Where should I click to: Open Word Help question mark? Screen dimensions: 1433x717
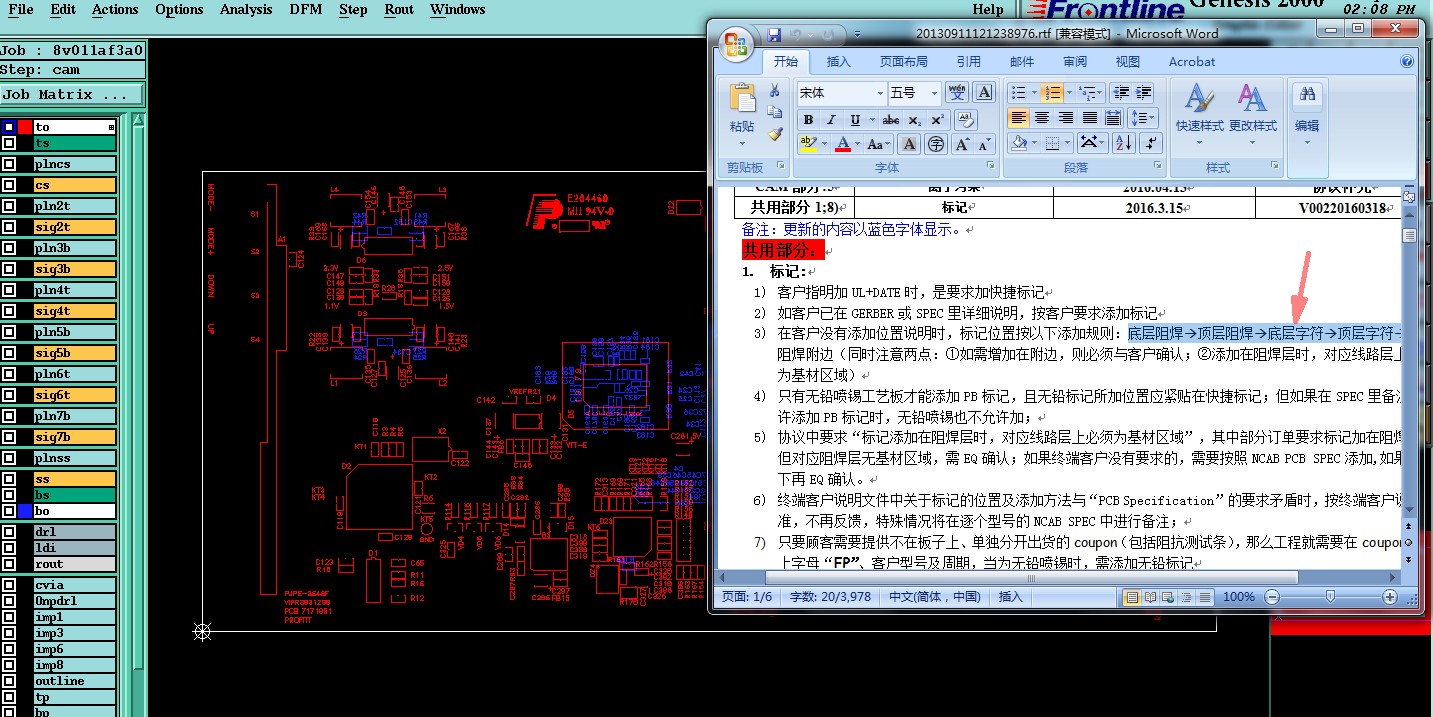click(1406, 61)
